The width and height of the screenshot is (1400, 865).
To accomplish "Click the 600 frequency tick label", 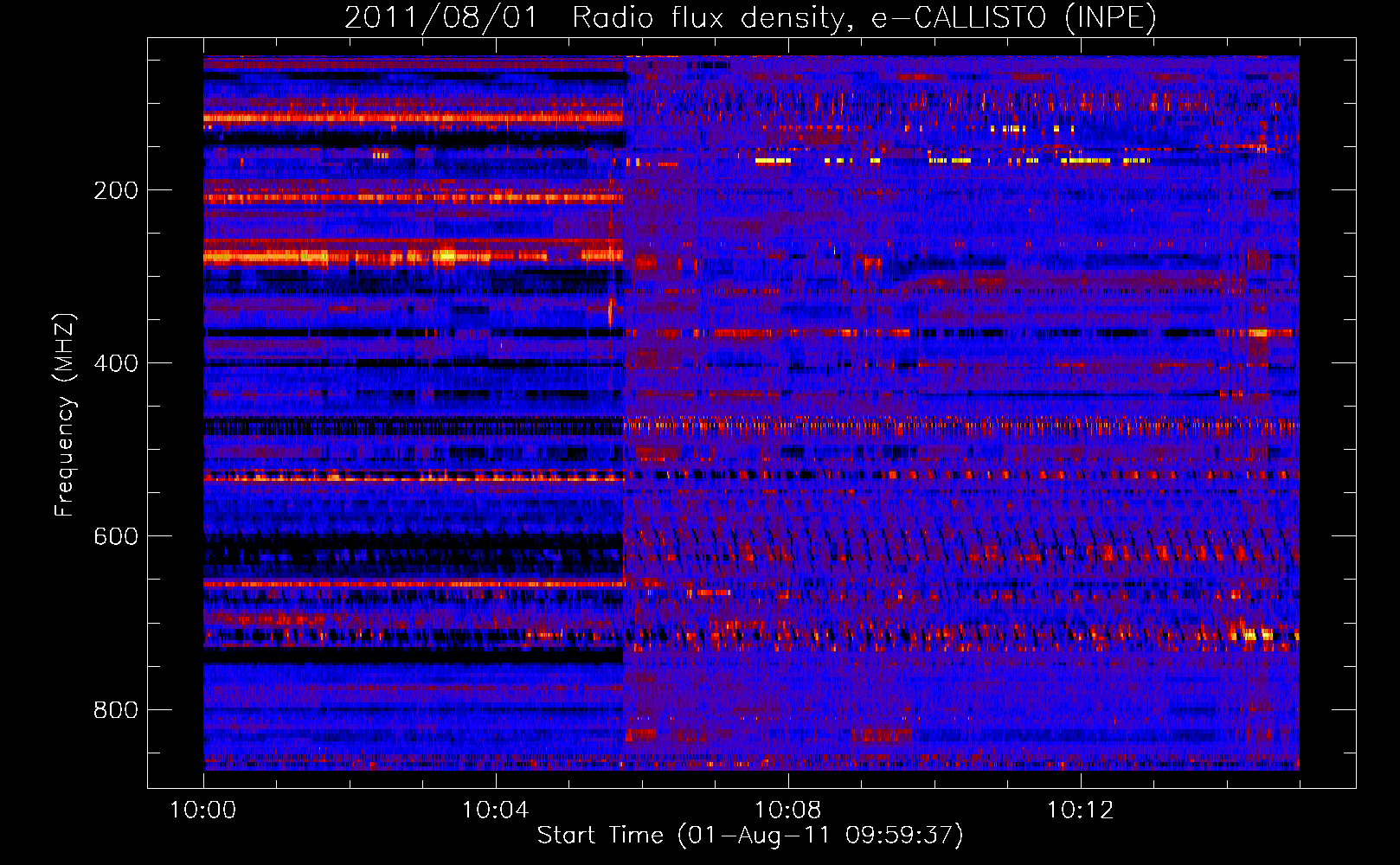I will pyautogui.click(x=116, y=536).
